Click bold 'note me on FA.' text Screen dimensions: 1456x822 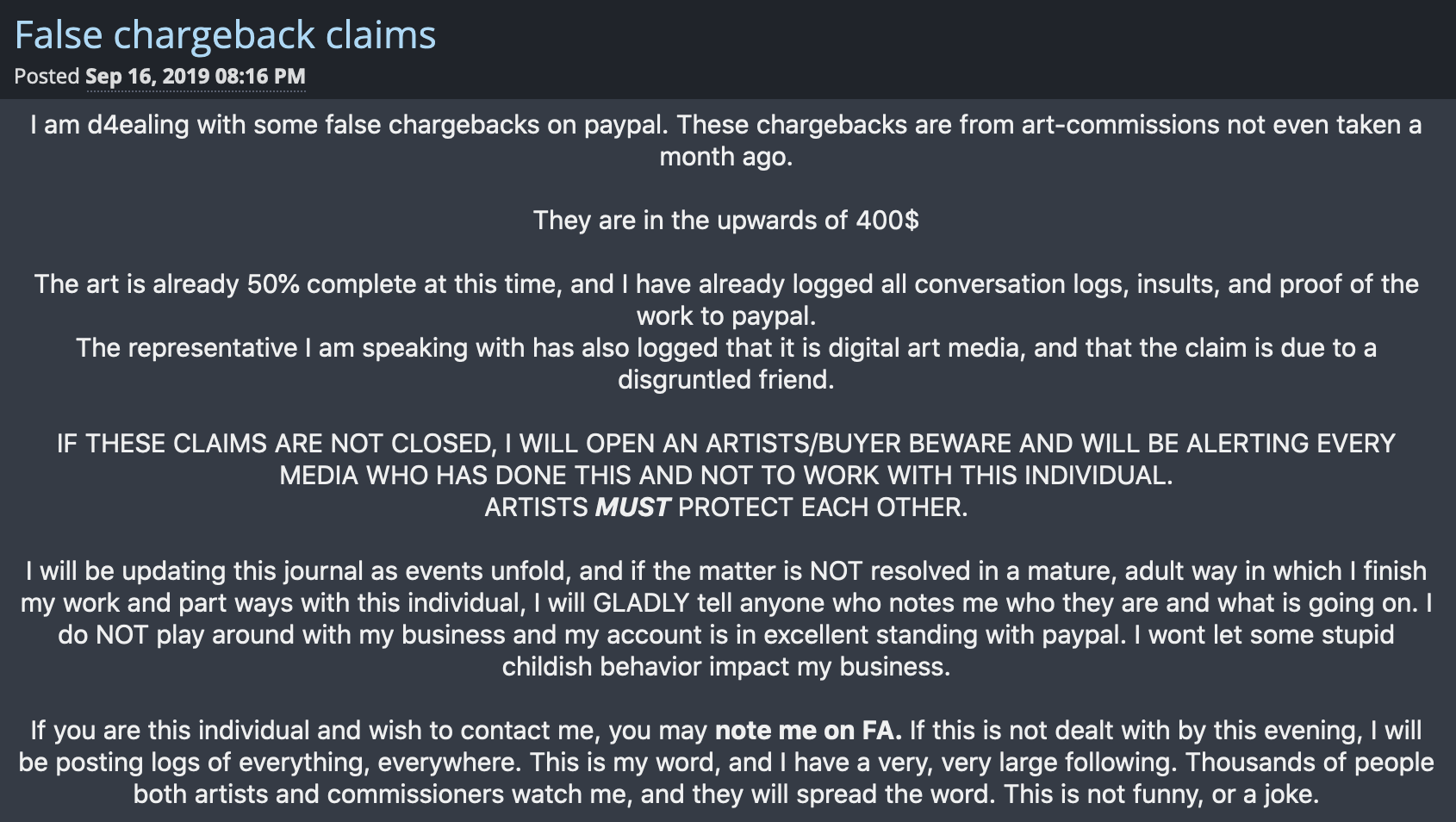pyautogui.click(x=808, y=731)
